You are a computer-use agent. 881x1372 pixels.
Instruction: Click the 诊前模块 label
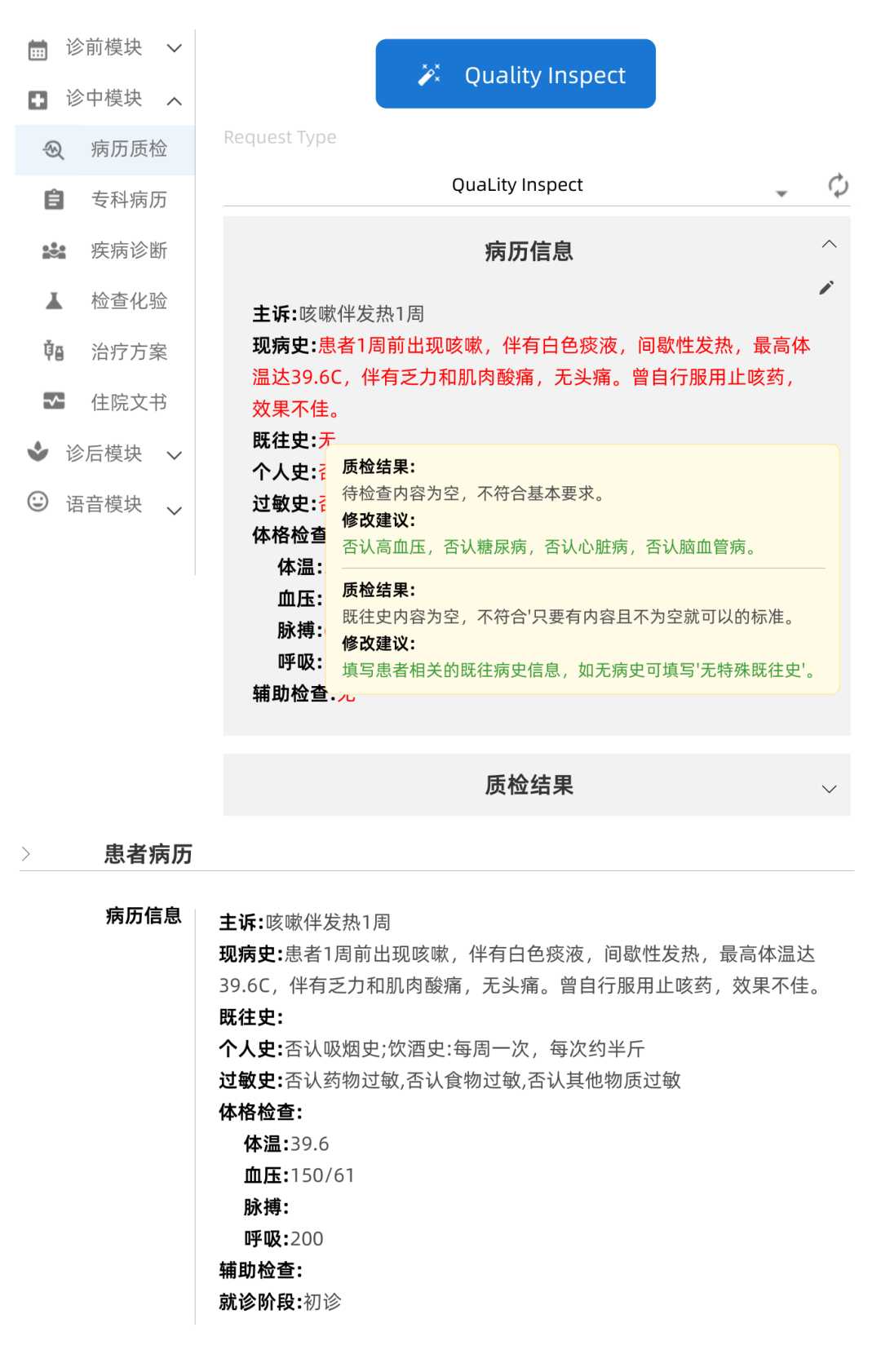pos(104,47)
